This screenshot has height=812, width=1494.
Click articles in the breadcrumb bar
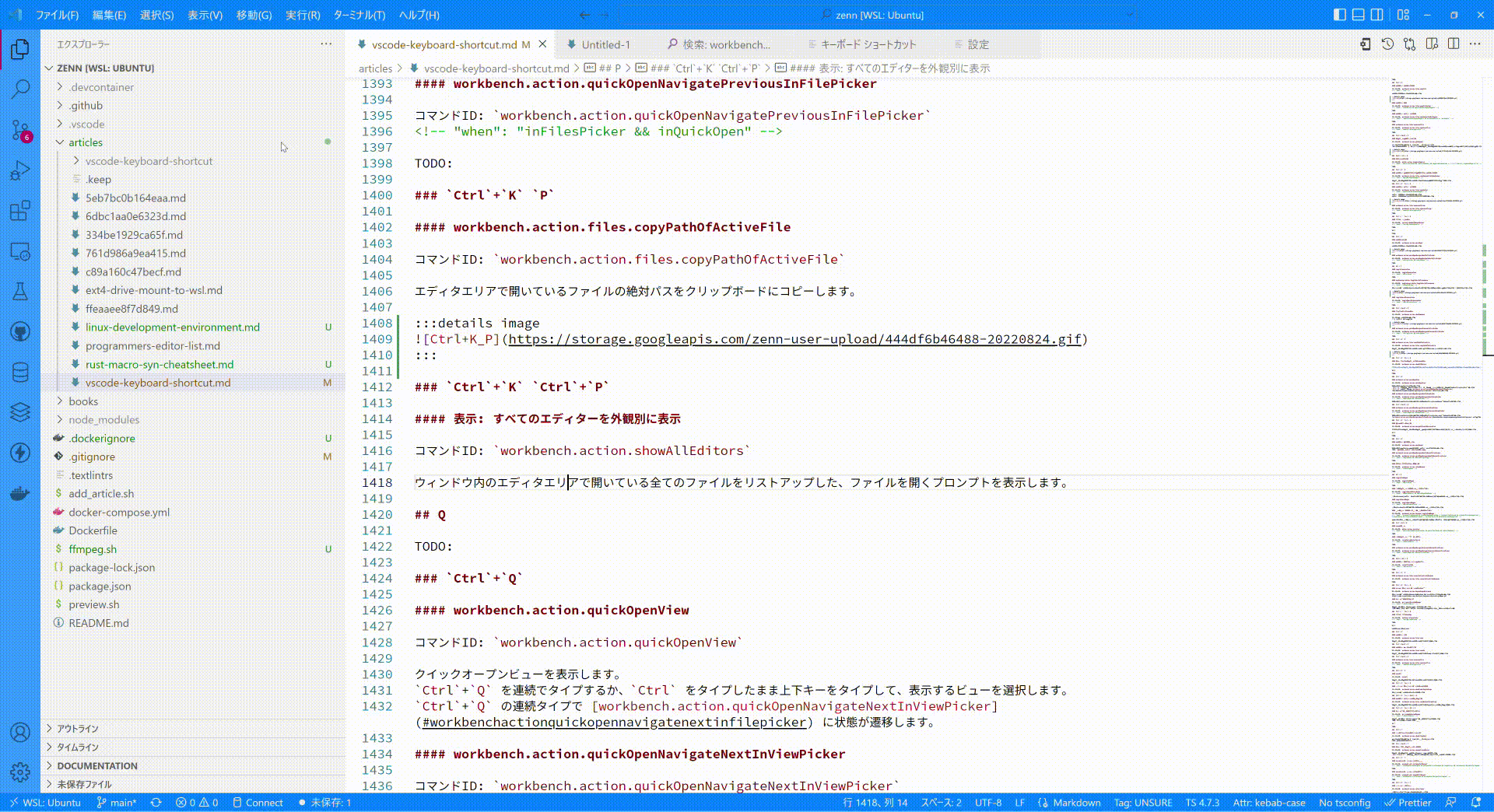pyautogui.click(x=375, y=68)
